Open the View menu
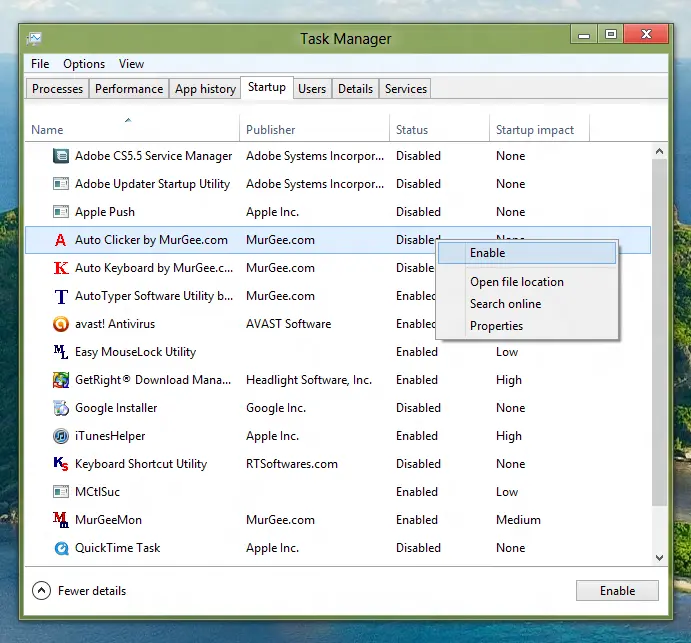 (131, 64)
